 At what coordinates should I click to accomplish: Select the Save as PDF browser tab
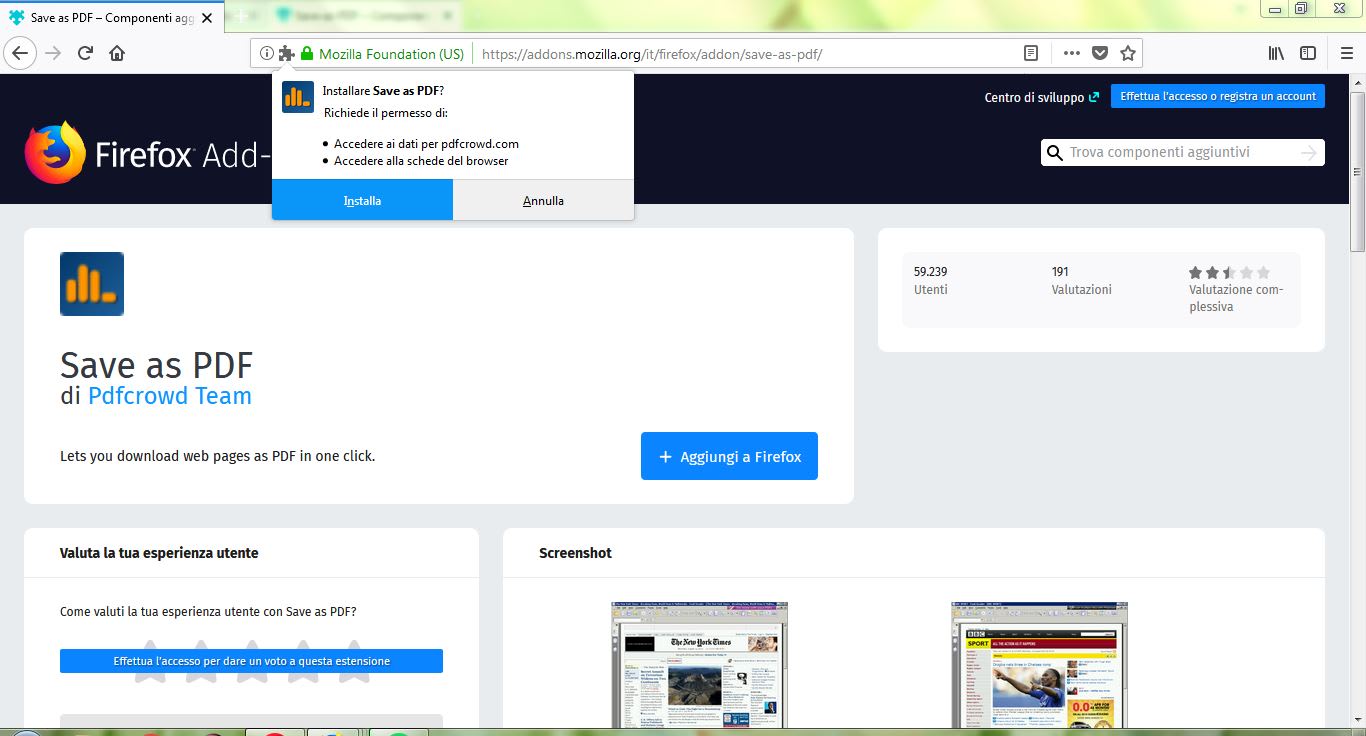111,17
